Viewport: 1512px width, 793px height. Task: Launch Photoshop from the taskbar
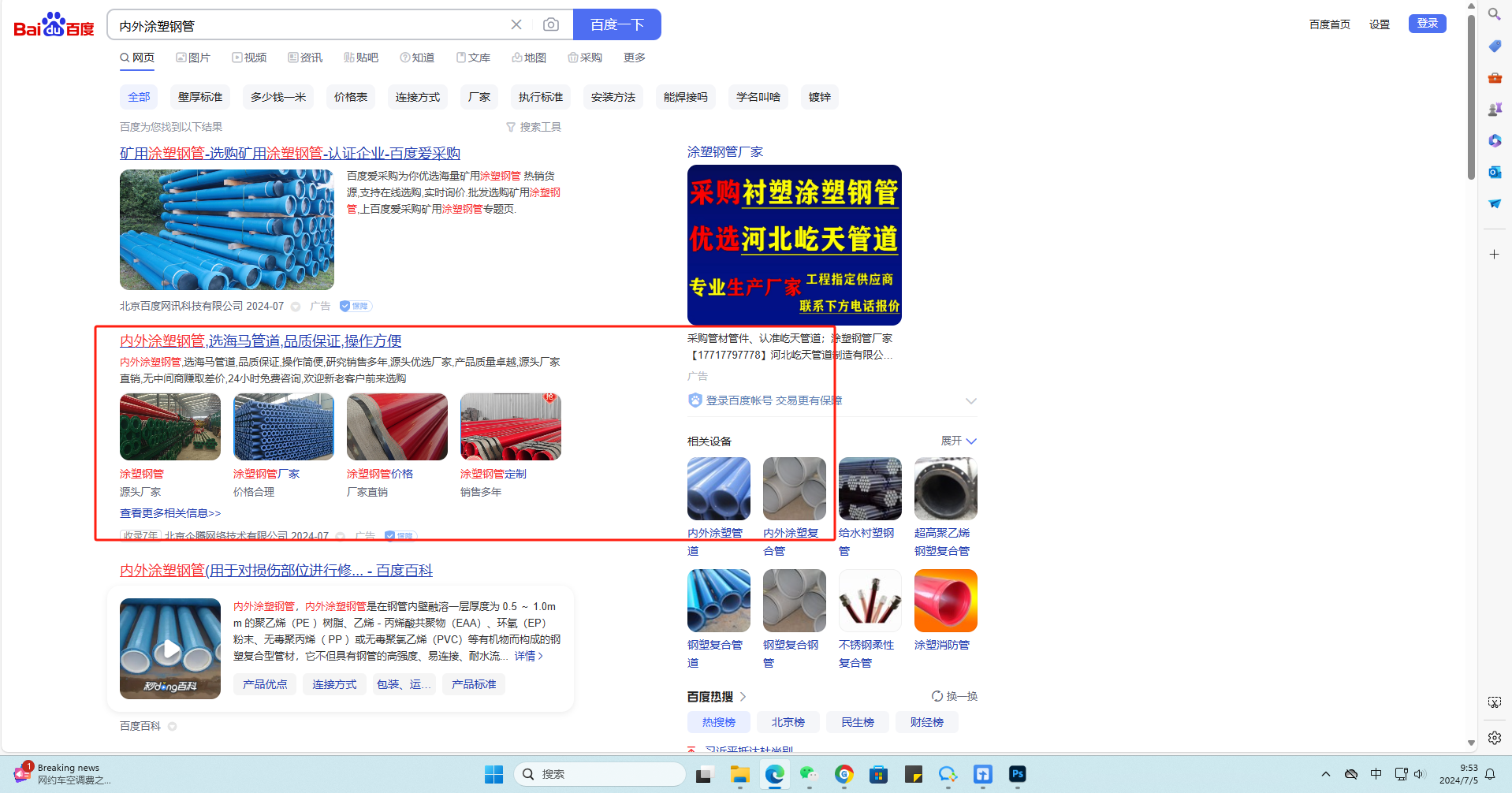click(1018, 774)
